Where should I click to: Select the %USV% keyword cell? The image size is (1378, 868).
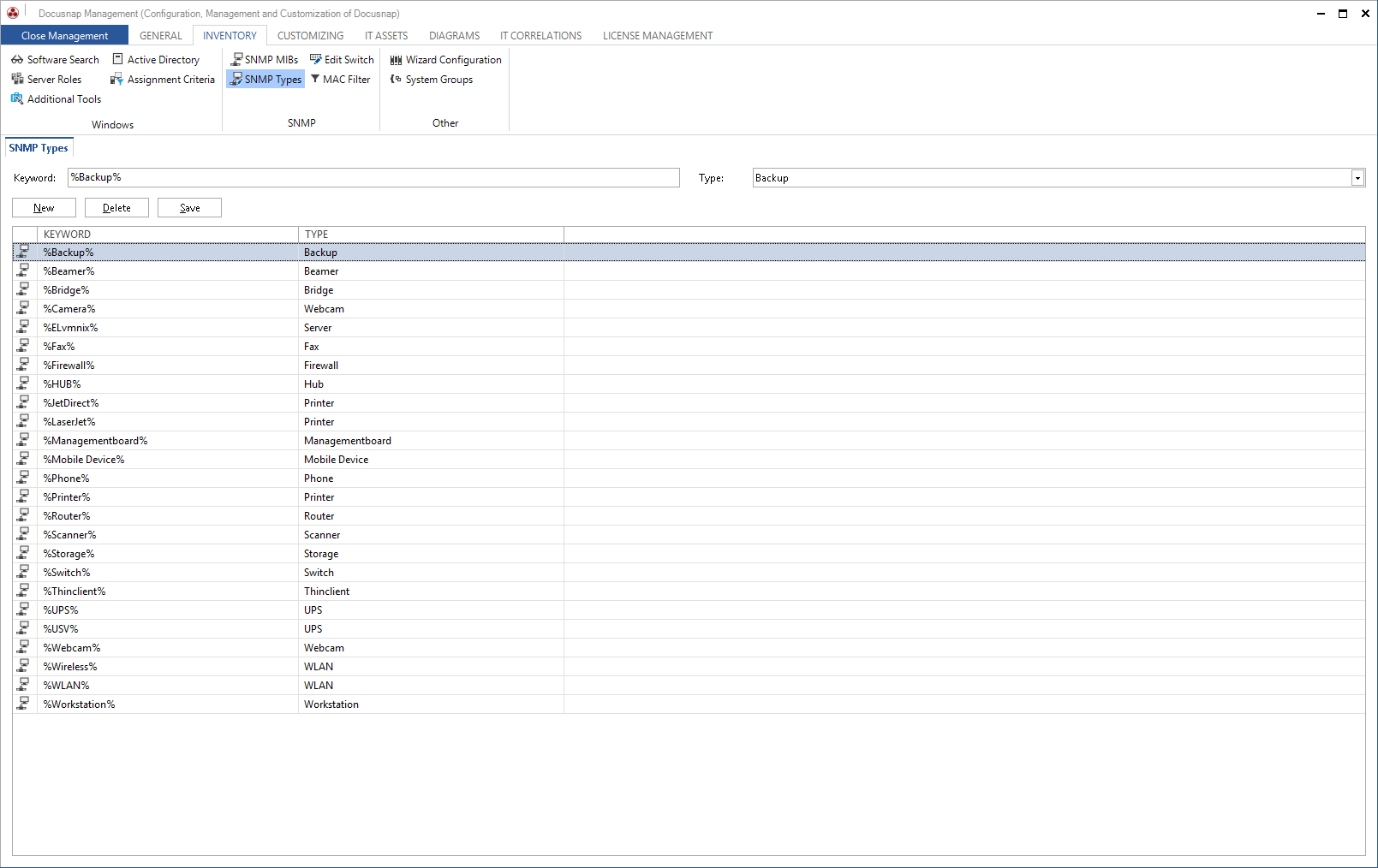coord(168,628)
